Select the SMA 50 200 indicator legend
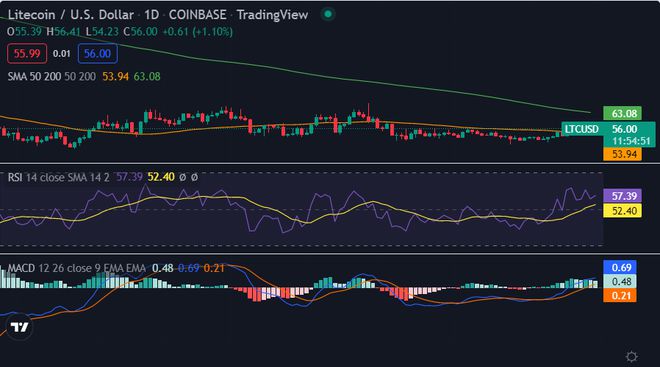This screenshot has width=660, height=367. click(x=51, y=77)
